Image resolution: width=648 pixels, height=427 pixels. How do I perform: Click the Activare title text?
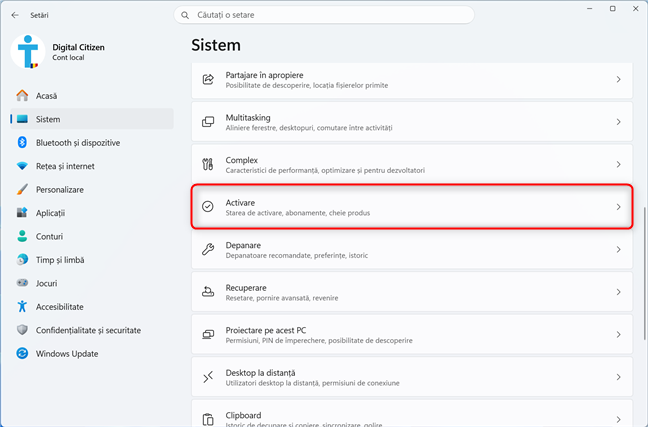click(x=240, y=203)
